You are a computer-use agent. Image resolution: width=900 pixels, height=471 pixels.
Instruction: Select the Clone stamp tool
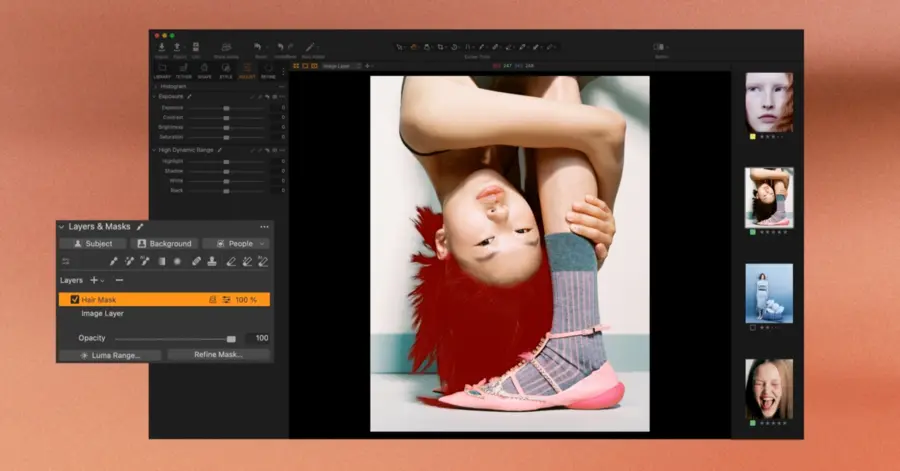pyautogui.click(x=212, y=262)
